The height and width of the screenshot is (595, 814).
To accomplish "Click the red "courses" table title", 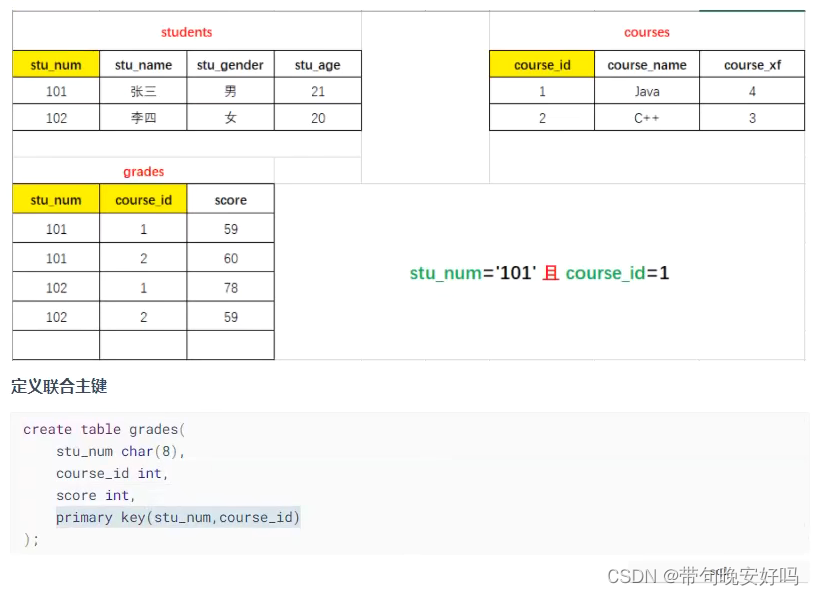I will tap(646, 32).
